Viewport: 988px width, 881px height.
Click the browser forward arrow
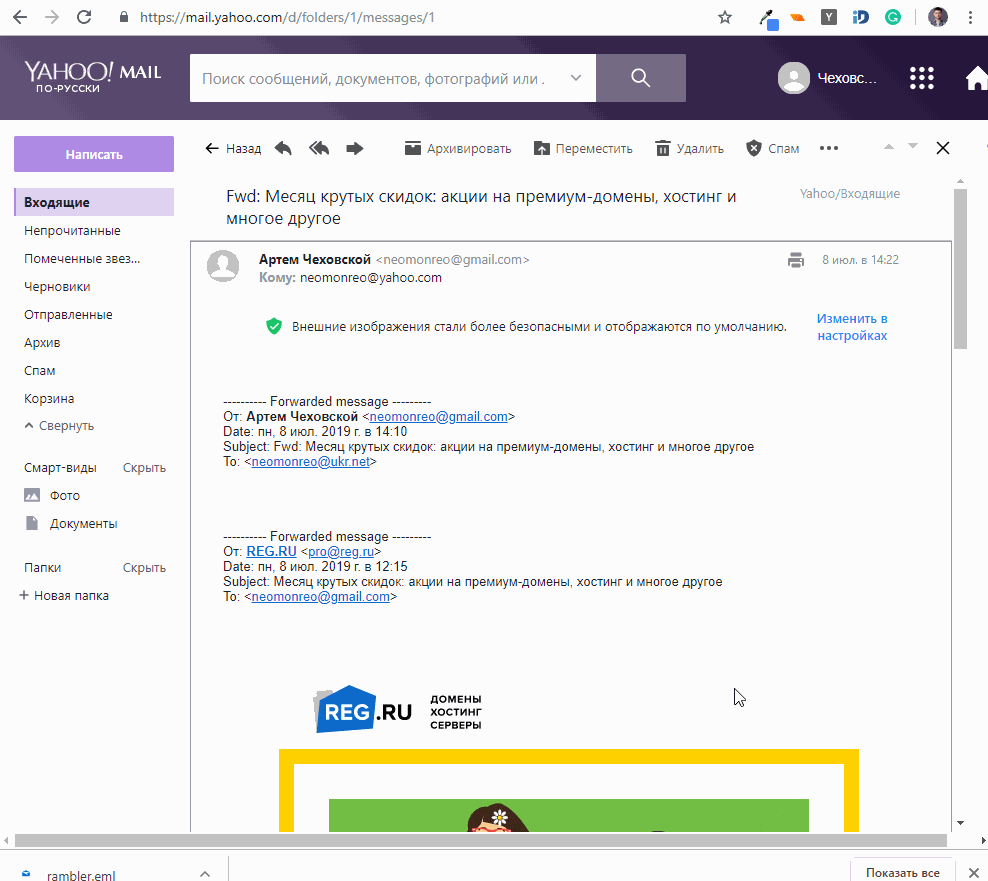click(x=52, y=17)
